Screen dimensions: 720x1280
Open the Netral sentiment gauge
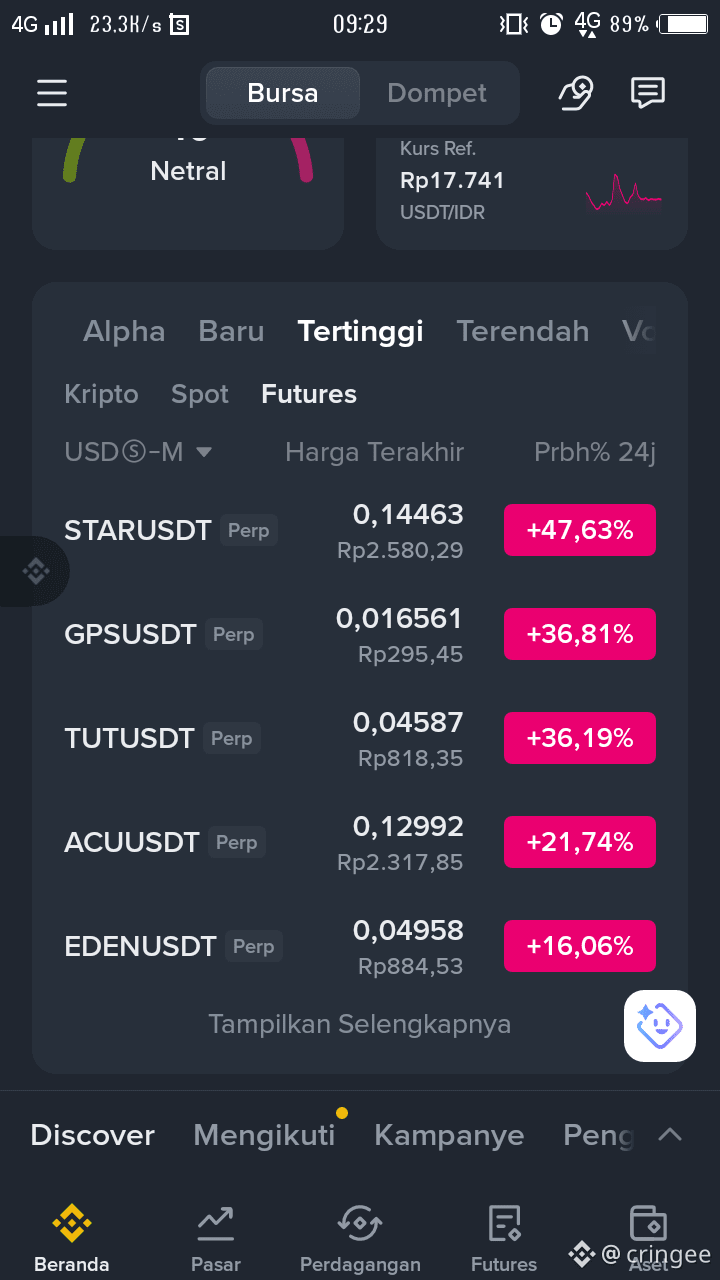click(x=188, y=190)
